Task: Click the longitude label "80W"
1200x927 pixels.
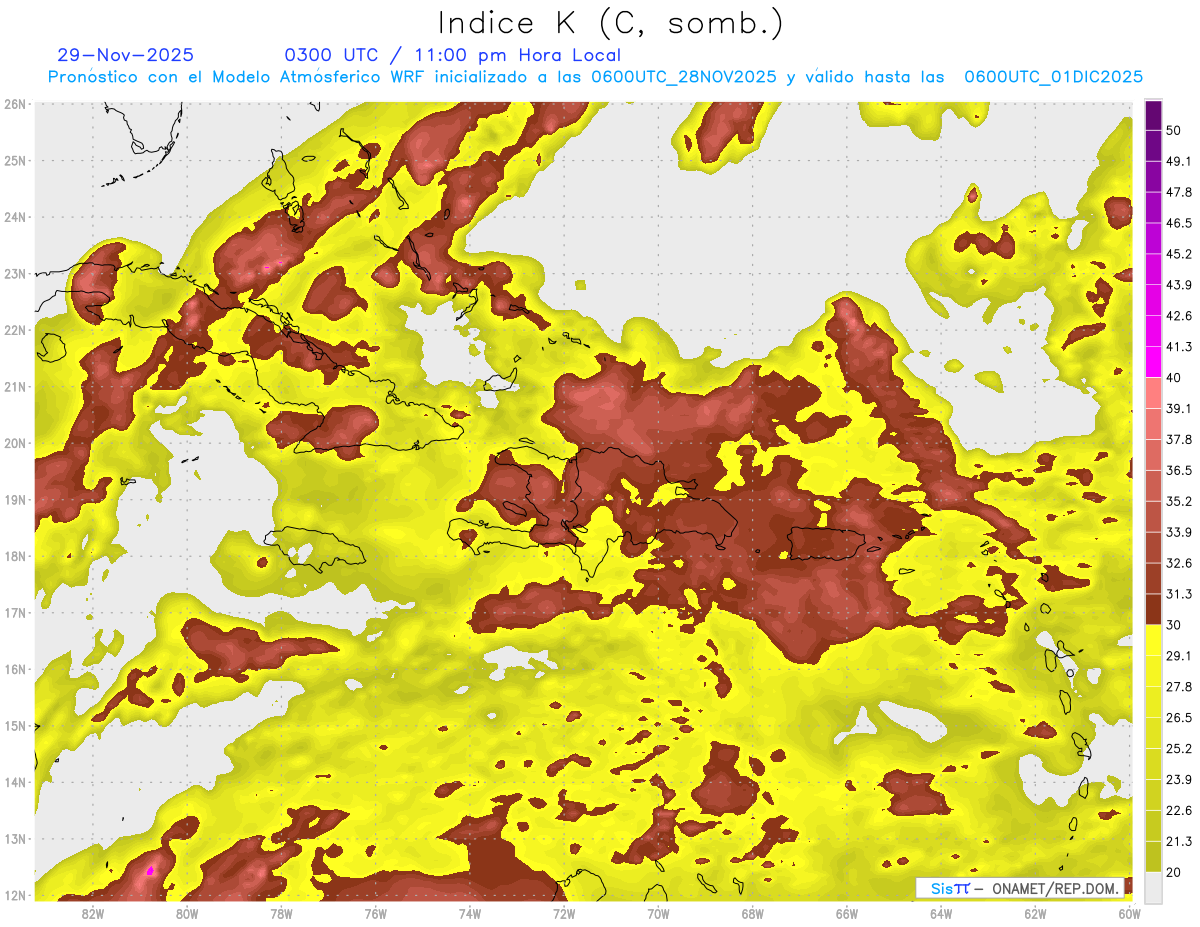Action: coord(187,913)
